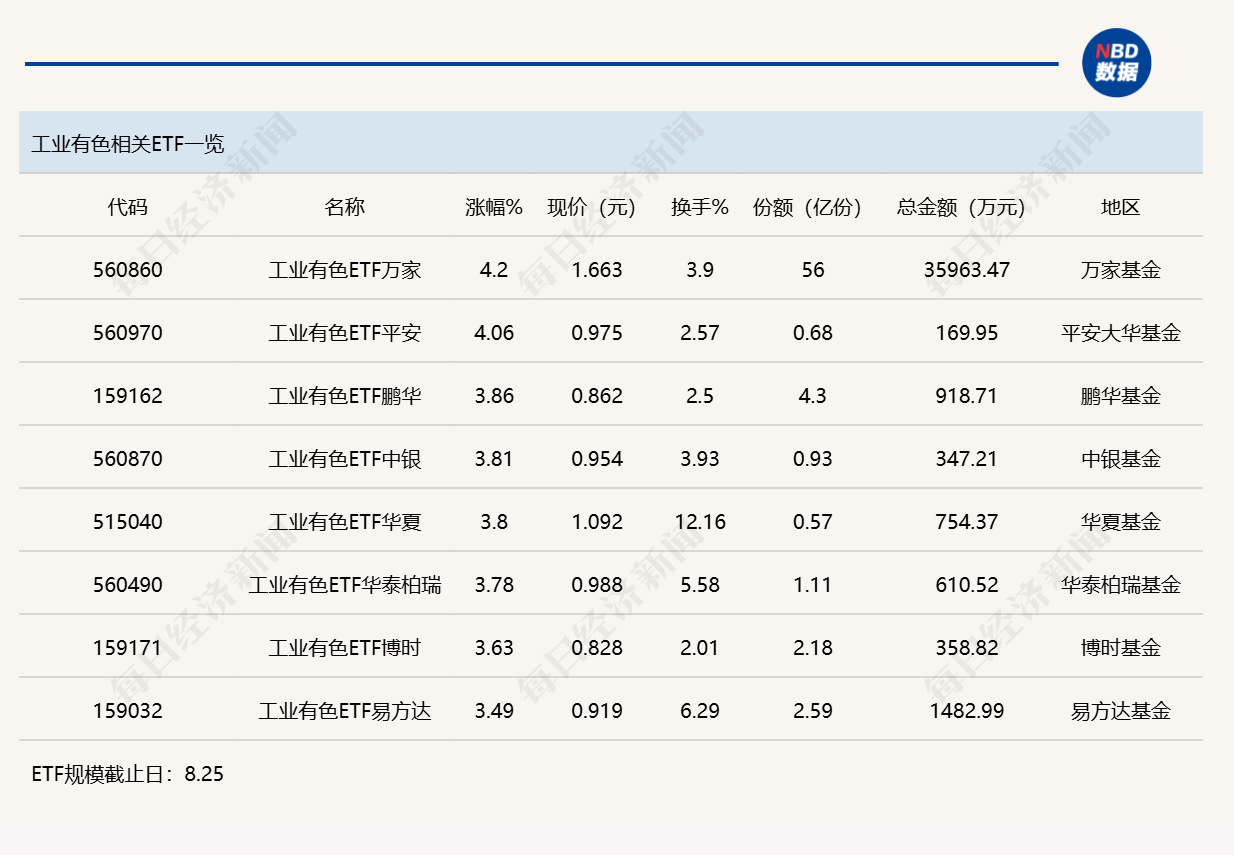Image resolution: width=1234 pixels, height=855 pixels.
Task: Select code cell 560860
Action: (x=128, y=270)
